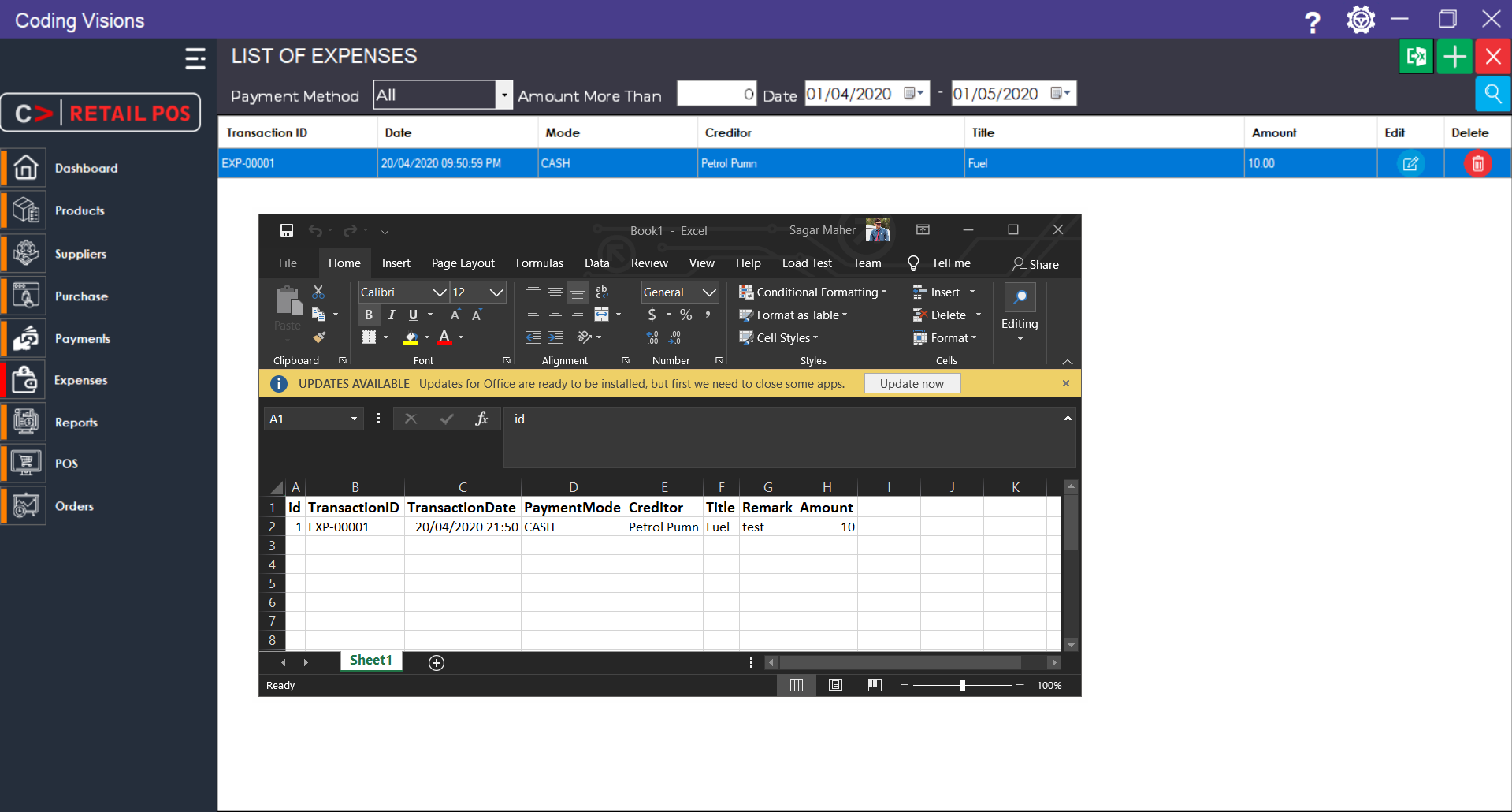Screen dimensions: 1512x812
Task: Open the Expenses section in sidebar
Action: [x=81, y=380]
